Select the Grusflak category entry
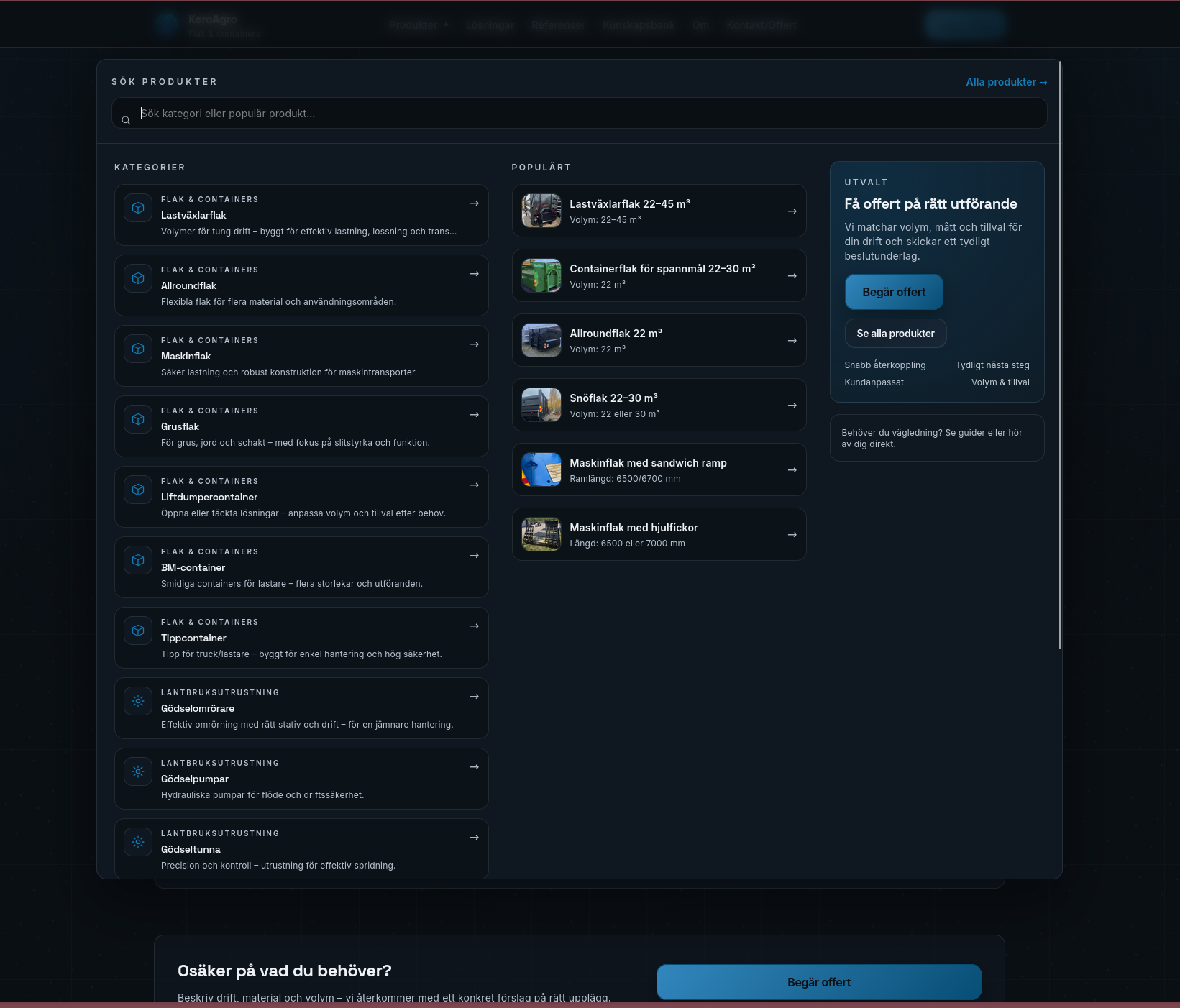Screen dimensions: 1180x1008 pos(301,426)
